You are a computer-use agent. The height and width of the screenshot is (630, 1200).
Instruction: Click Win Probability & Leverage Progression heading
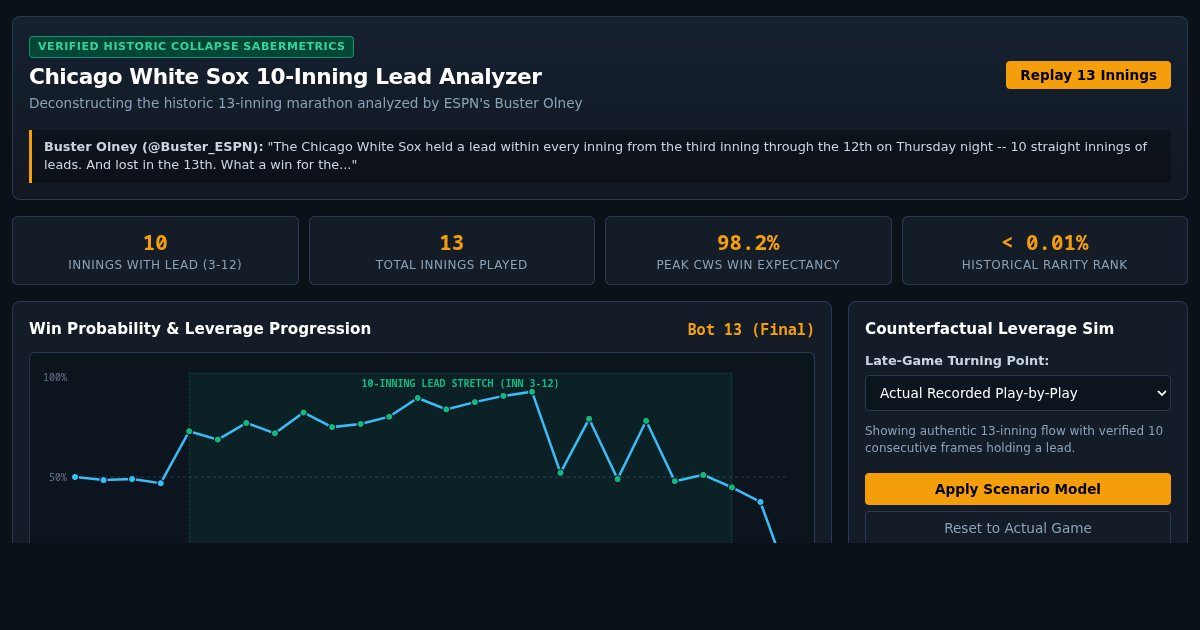200,329
